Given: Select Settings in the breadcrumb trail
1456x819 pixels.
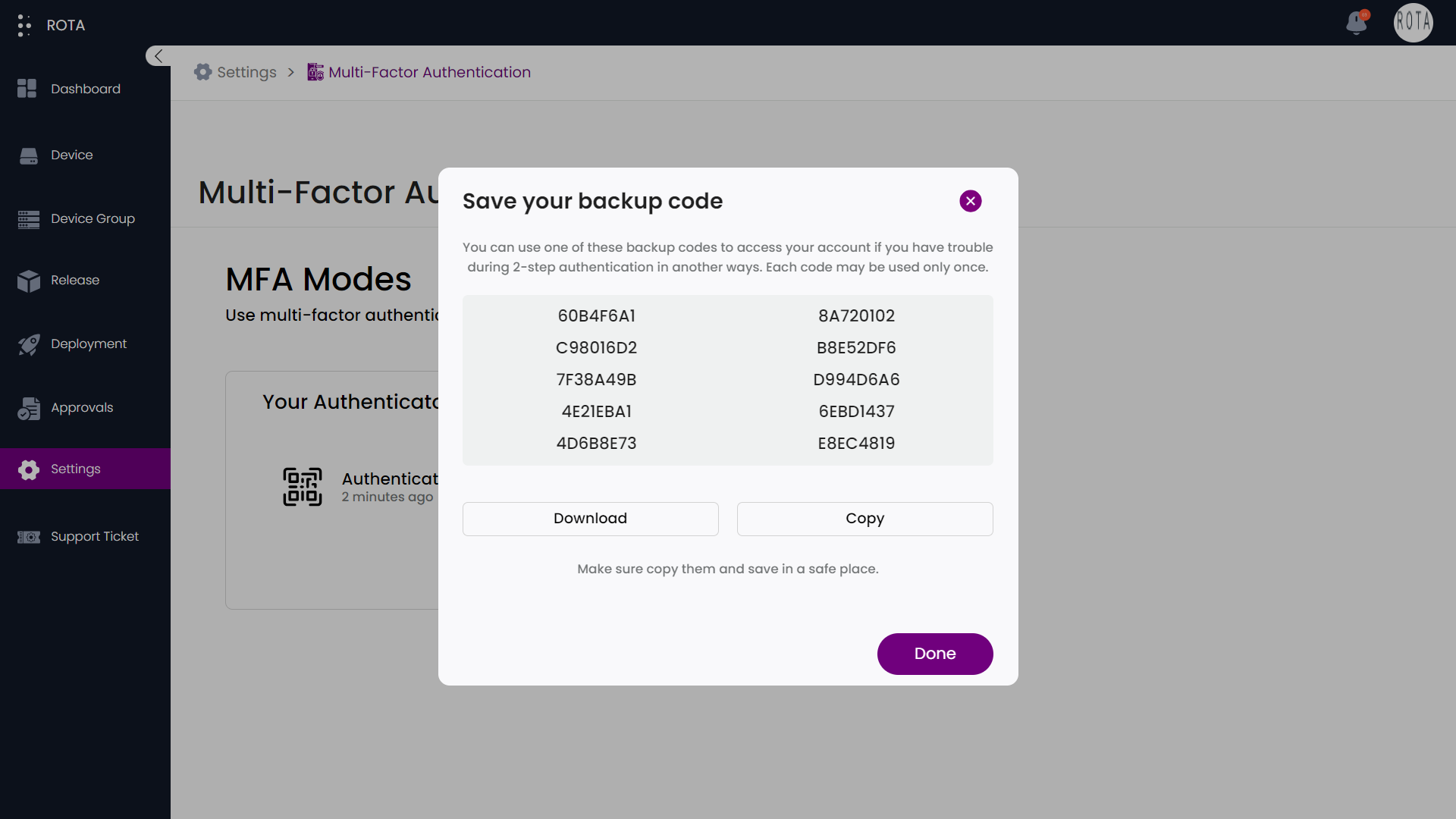Looking at the screenshot, I should click(245, 72).
